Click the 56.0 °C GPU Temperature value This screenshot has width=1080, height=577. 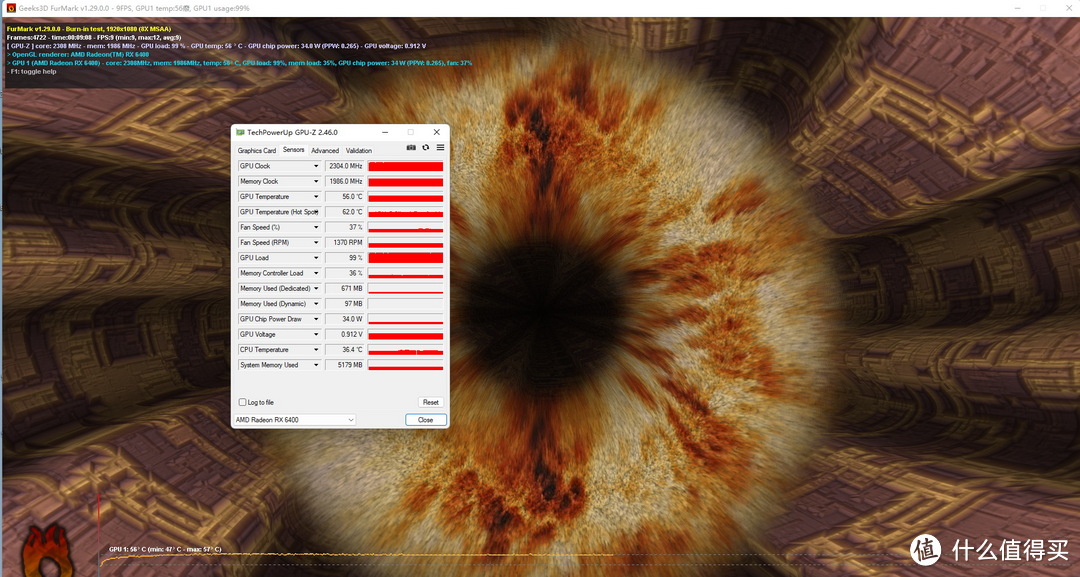(344, 196)
